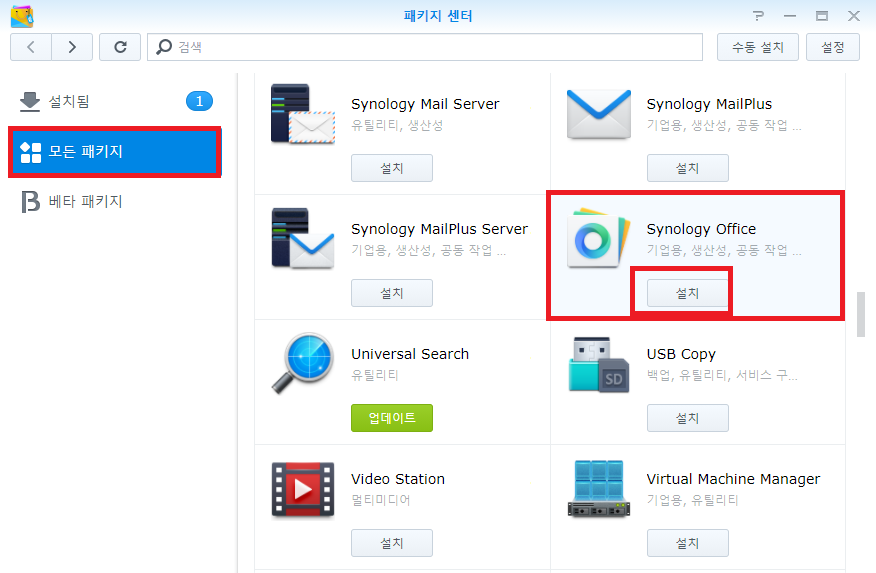This screenshot has width=876, height=573.
Task: Open the Synology MailPlus Server icon
Action: pyautogui.click(x=303, y=238)
